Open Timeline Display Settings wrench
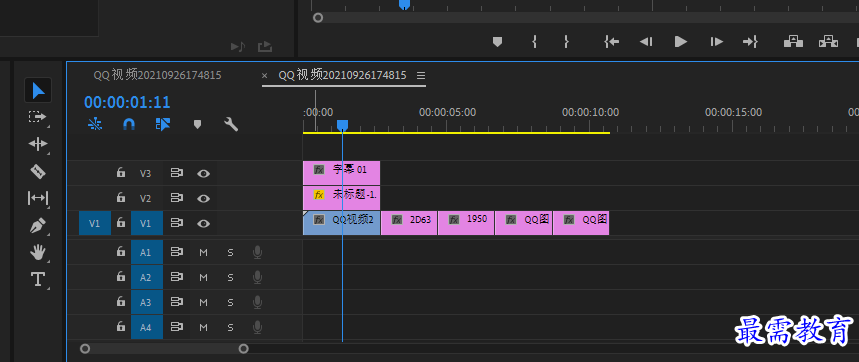The image size is (859, 362). point(231,125)
